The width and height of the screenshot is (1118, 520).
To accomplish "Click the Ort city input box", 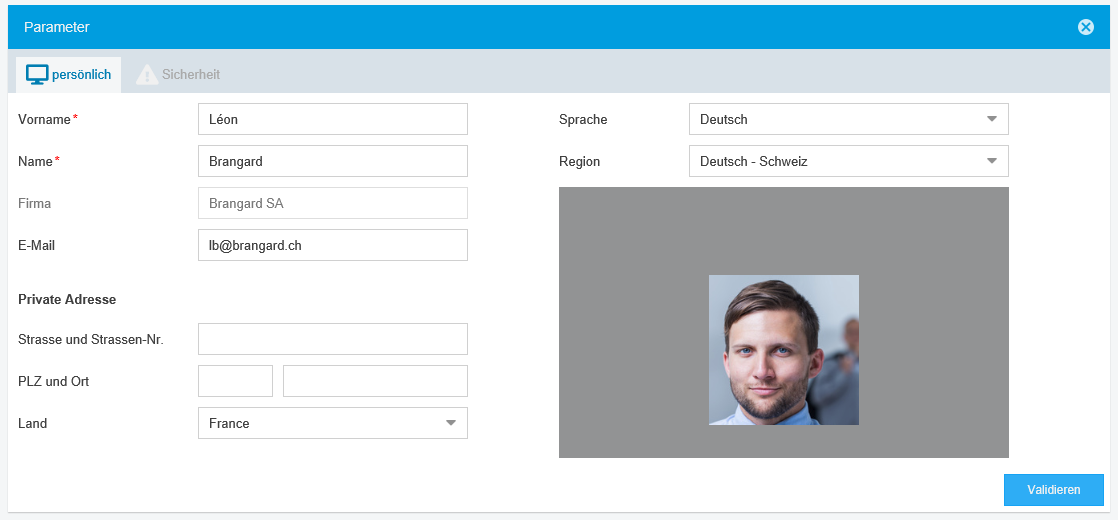I will (x=375, y=381).
